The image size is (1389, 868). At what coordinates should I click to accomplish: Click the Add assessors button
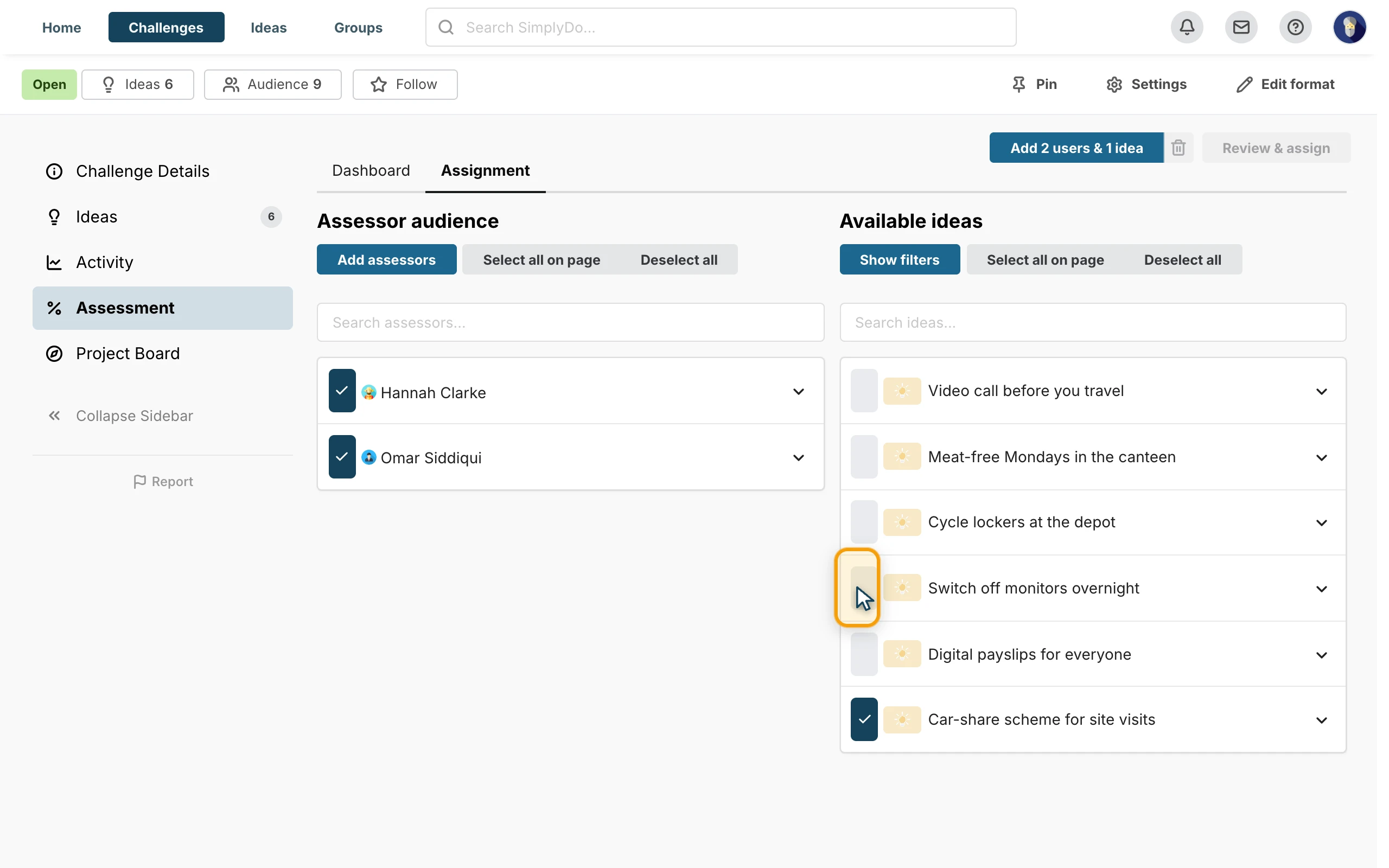(x=387, y=259)
